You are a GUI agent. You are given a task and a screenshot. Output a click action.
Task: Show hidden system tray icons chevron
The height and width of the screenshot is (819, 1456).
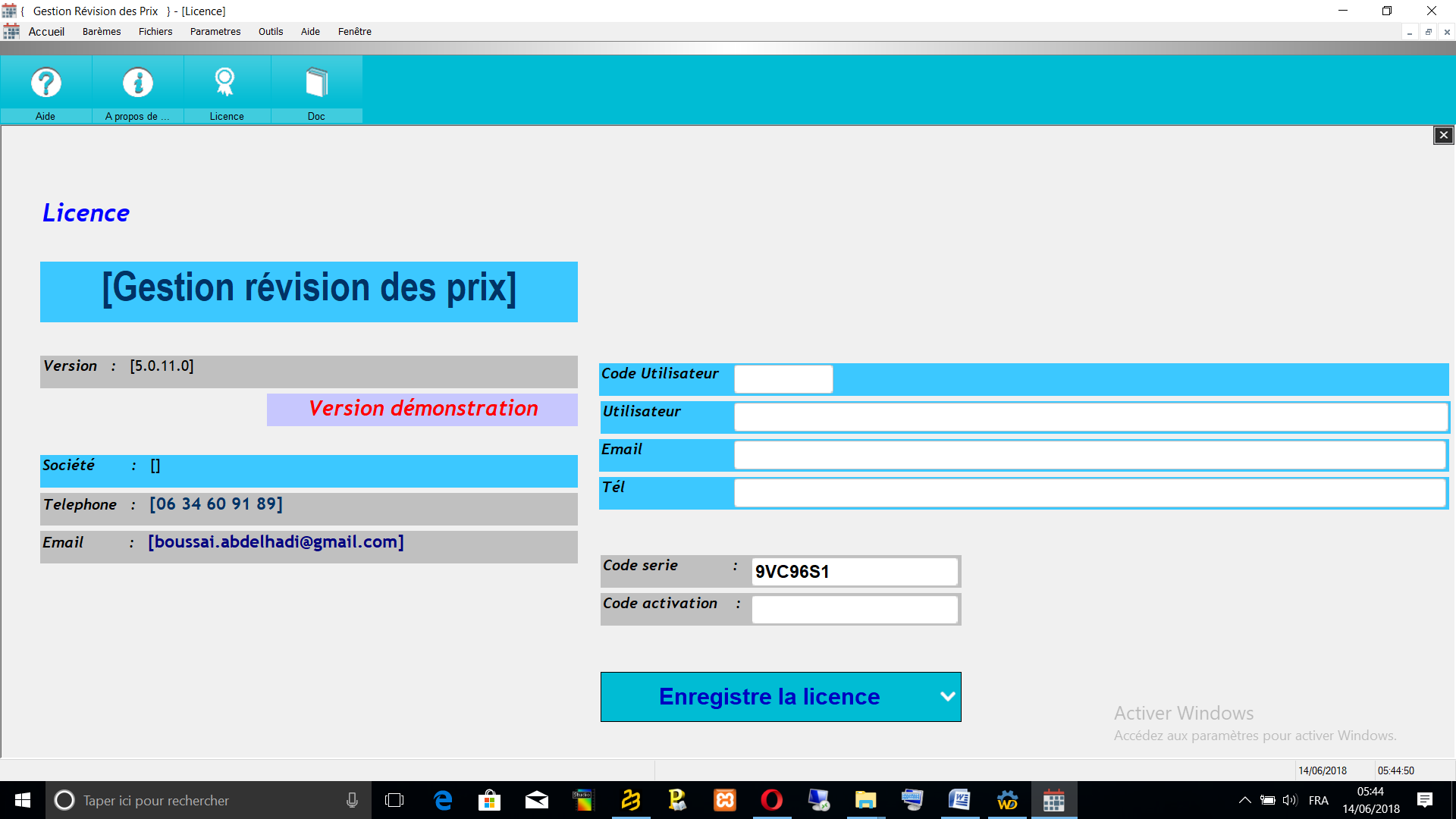point(1244,800)
